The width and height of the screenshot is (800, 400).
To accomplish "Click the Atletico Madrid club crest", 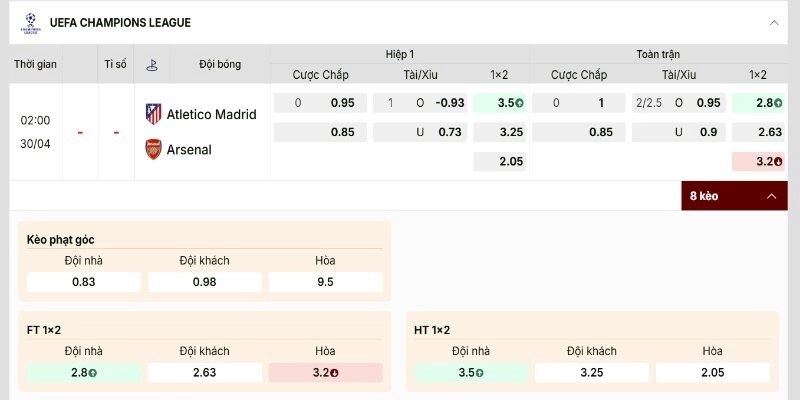I will click(153, 114).
